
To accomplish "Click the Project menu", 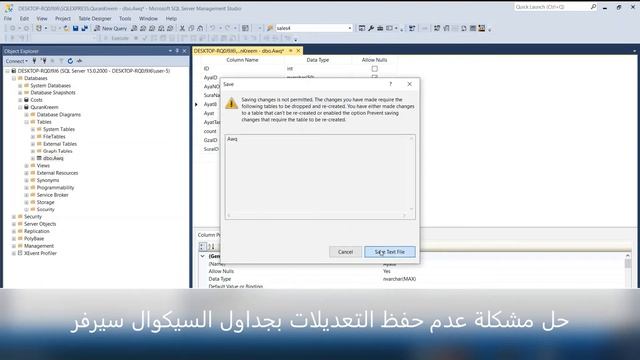I will [x=63, y=18].
